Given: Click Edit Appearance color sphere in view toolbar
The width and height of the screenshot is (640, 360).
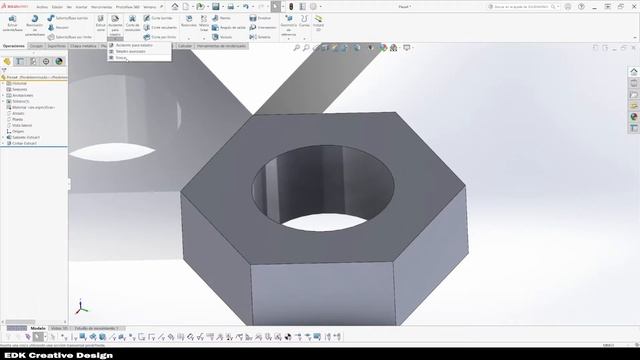Looking at the screenshot, I should [x=383, y=48].
